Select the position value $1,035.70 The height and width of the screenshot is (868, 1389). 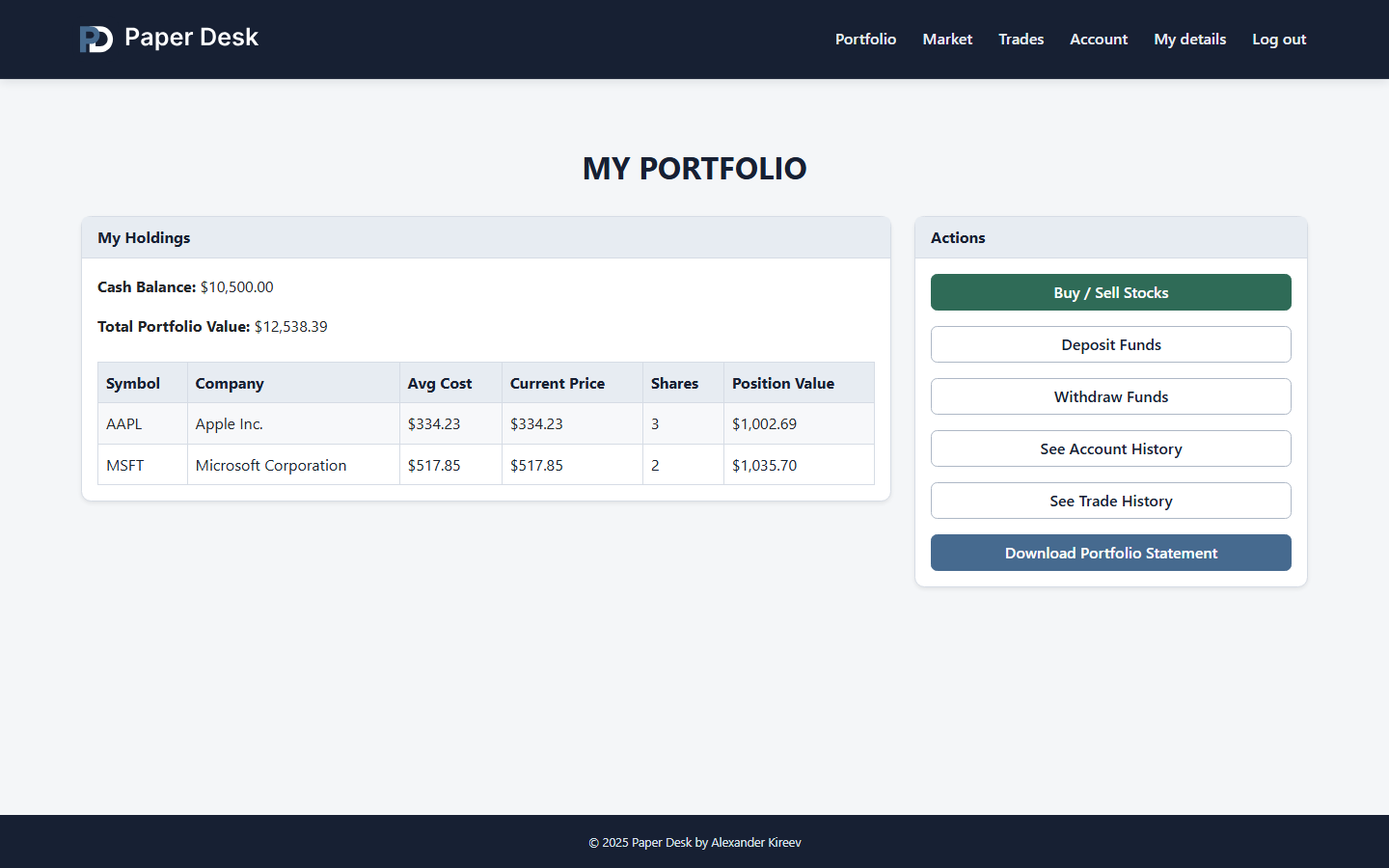pos(799,465)
